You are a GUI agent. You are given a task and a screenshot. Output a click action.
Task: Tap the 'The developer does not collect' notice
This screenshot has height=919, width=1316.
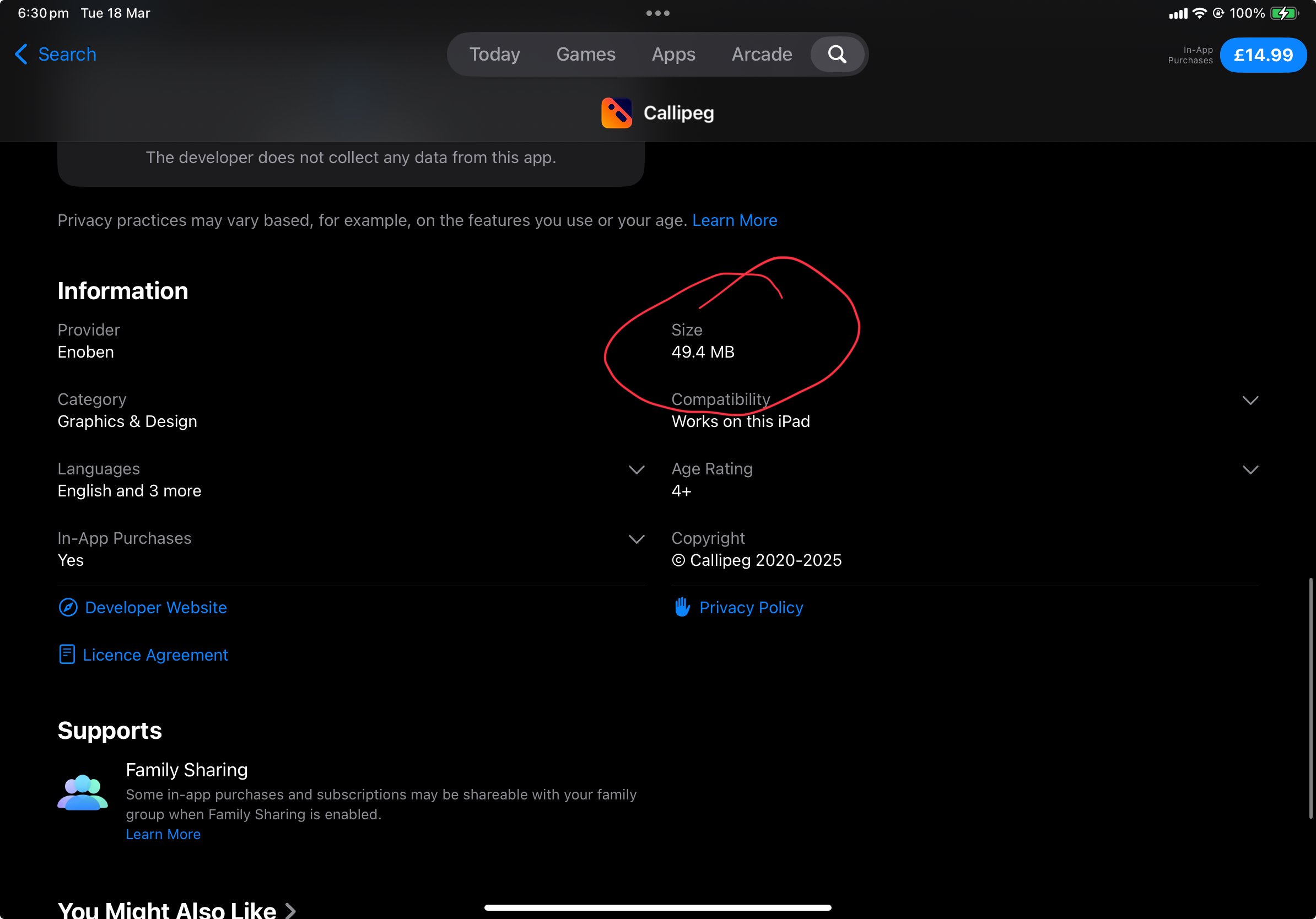coord(351,158)
